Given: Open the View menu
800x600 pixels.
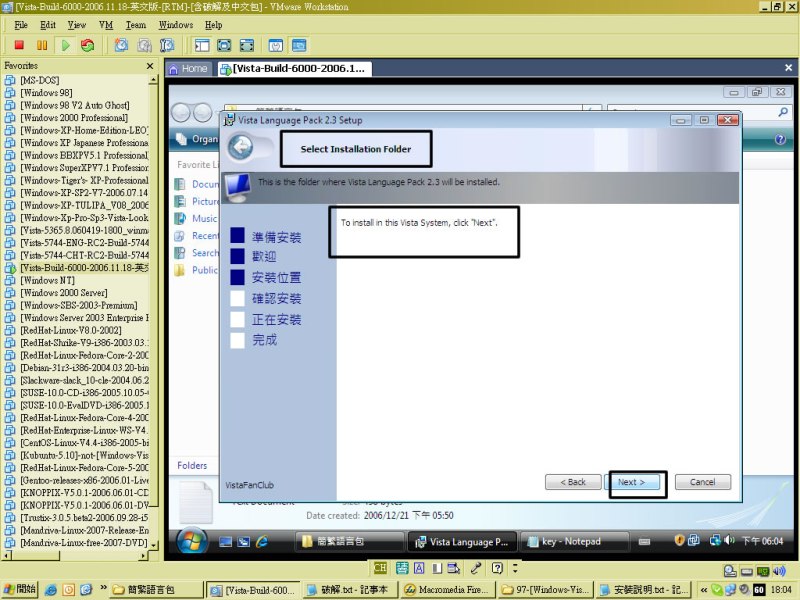Looking at the screenshot, I should pyautogui.click(x=77, y=25).
